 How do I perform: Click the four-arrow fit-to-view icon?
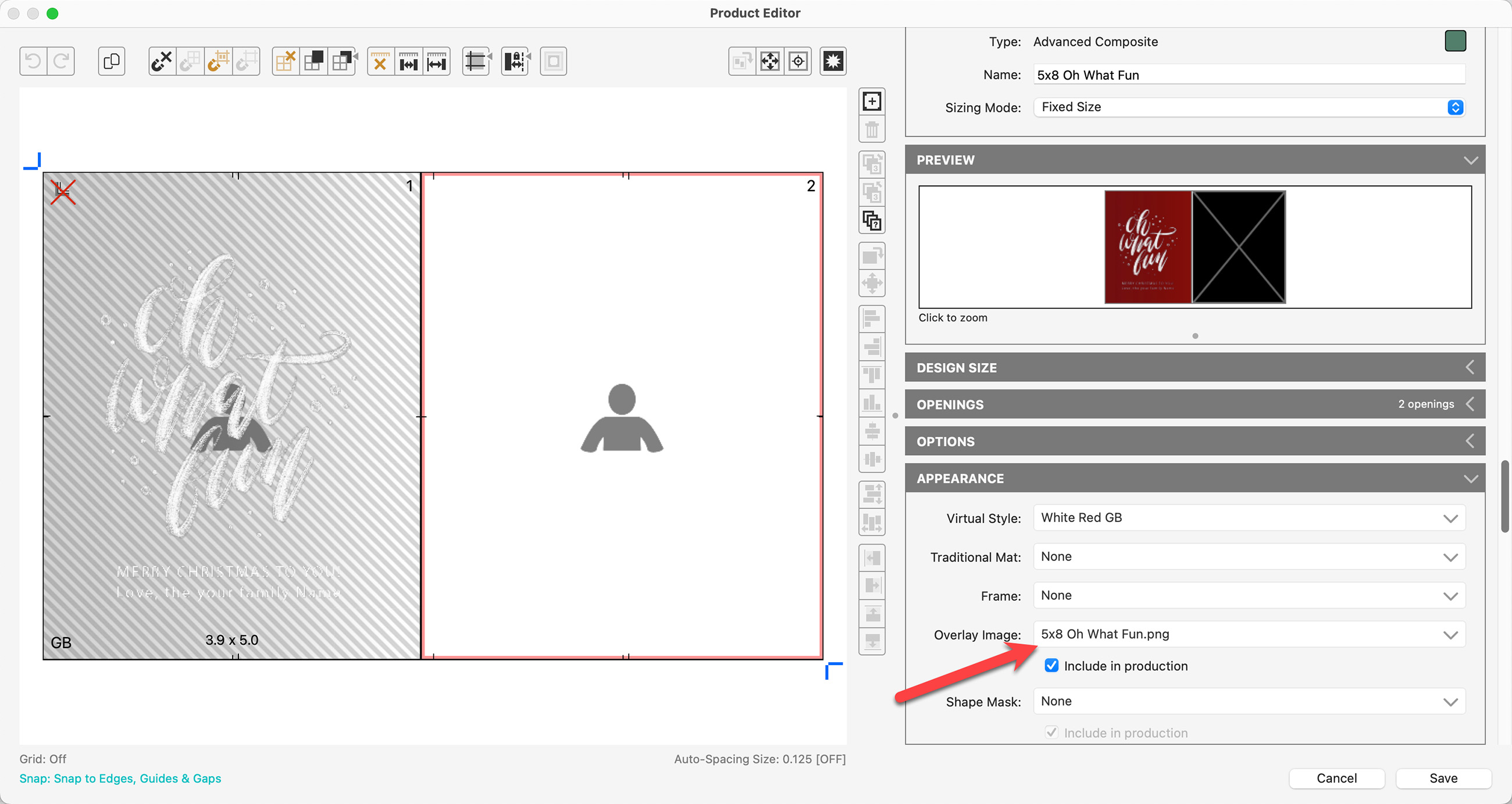point(769,61)
